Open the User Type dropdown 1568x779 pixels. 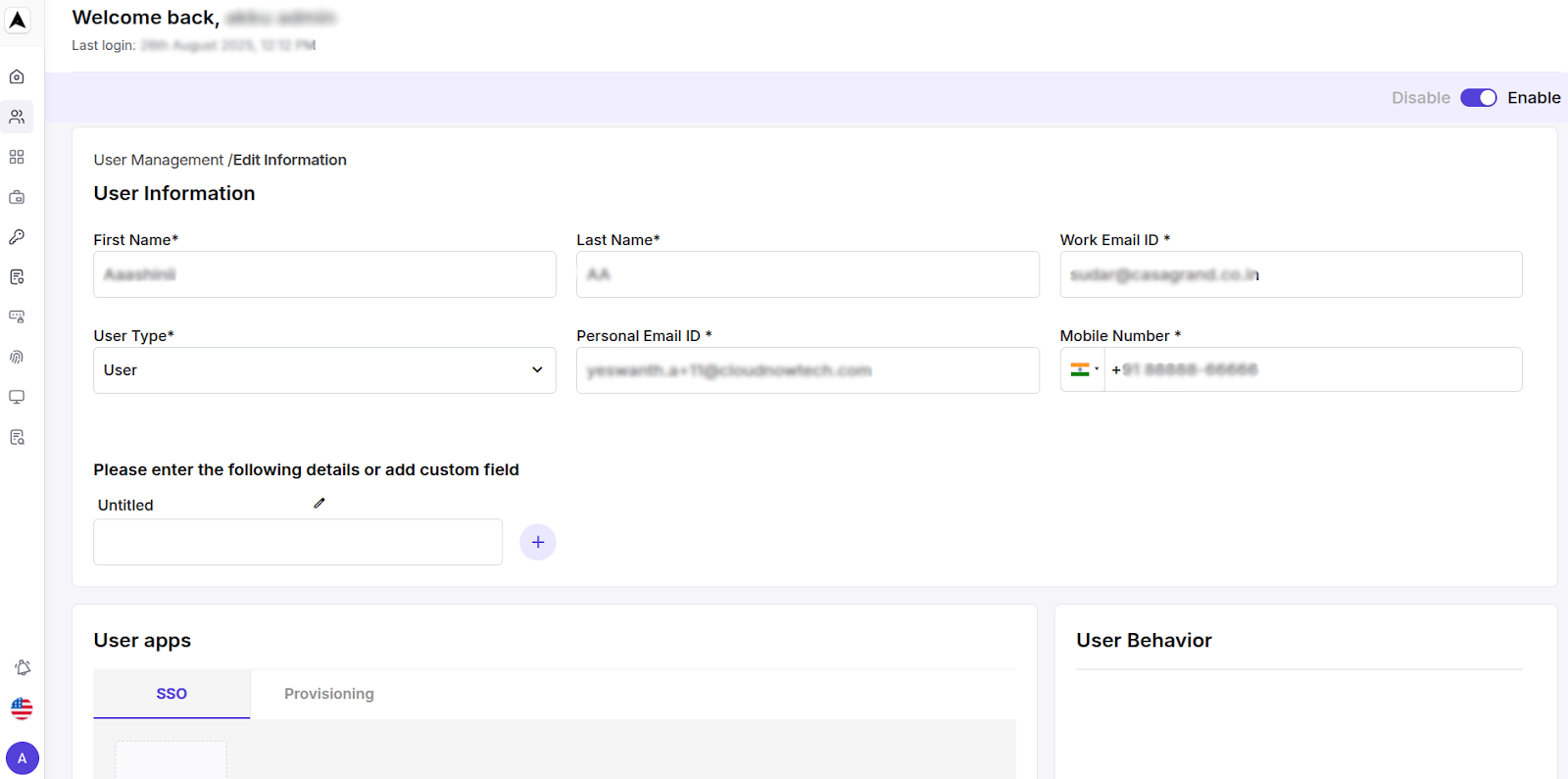pyautogui.click(x=324, y=370)
